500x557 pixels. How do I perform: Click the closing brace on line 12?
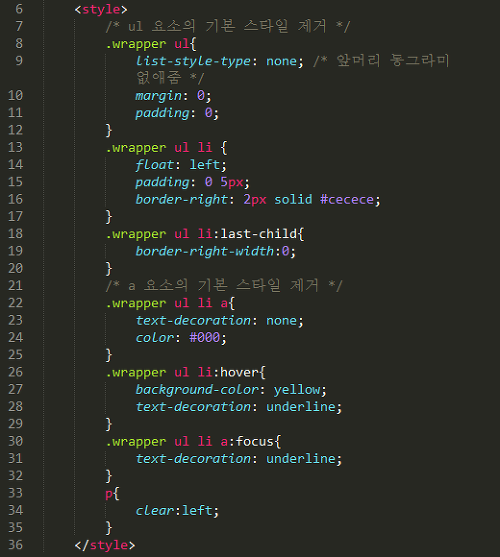109,130
